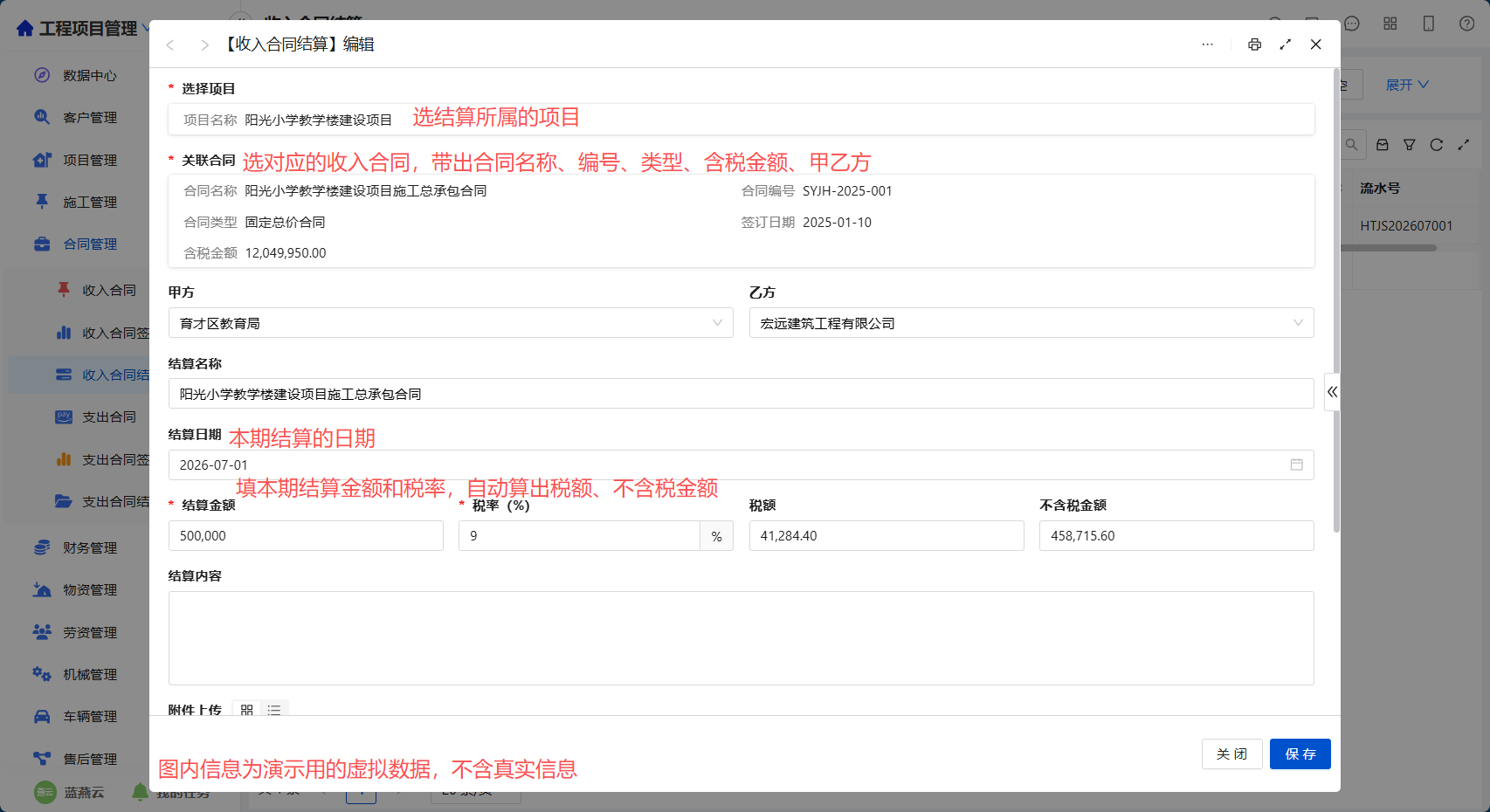Screen dimensions: 1490x812
Task: Click the 流水号 column header
Action: (1380, 188)
